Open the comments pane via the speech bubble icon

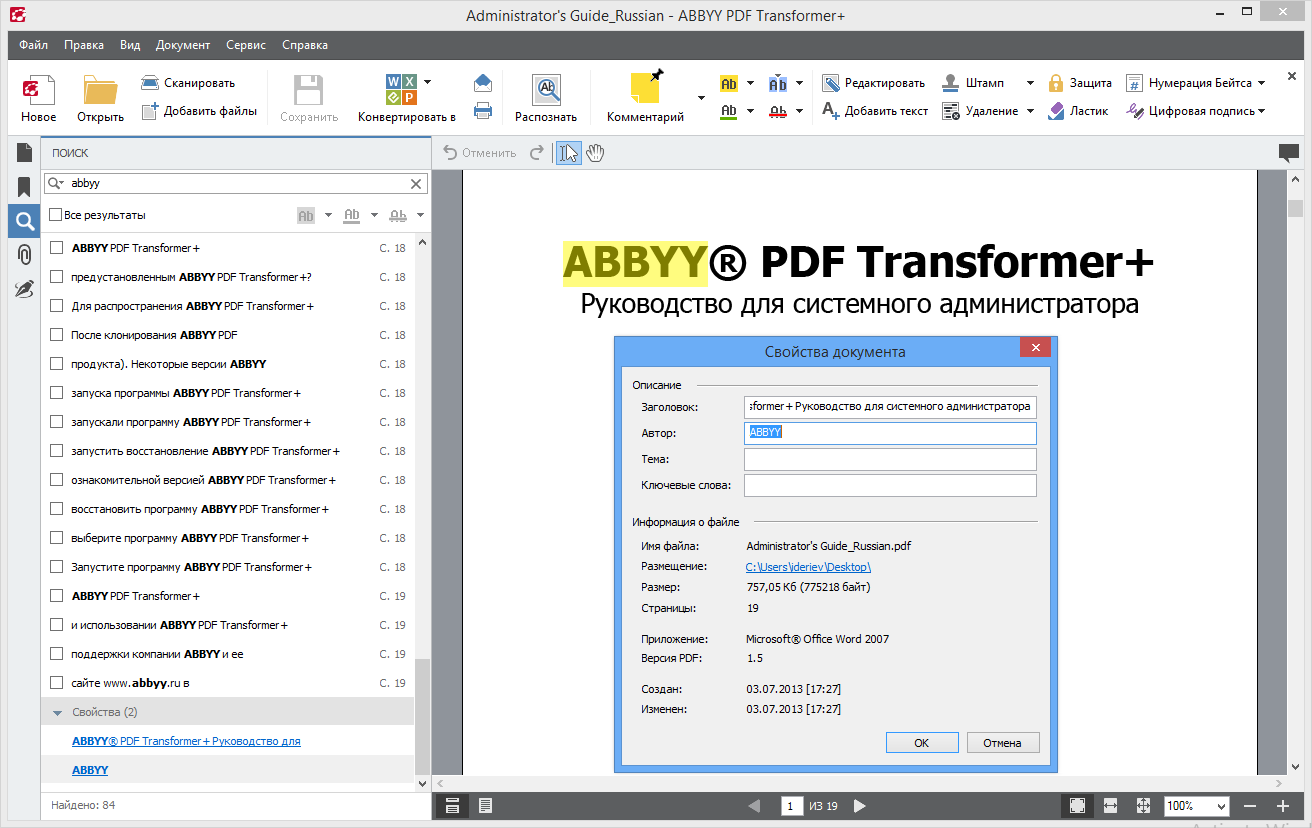pos(1289,153)
